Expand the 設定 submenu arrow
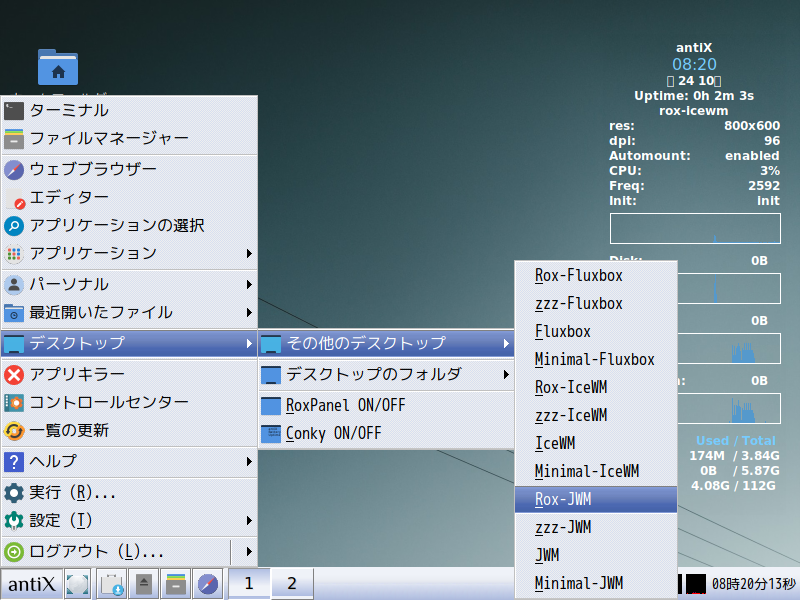800x600 pixels. [x=249, y=521]
